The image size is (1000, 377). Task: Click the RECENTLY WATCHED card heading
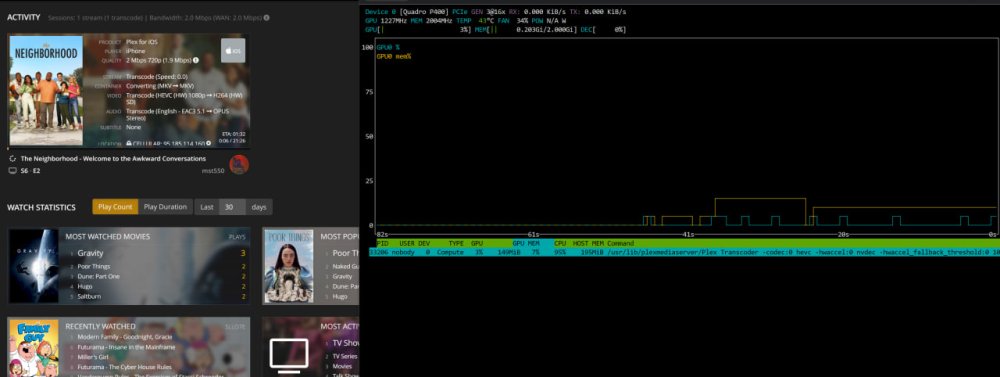pos(100,326)
